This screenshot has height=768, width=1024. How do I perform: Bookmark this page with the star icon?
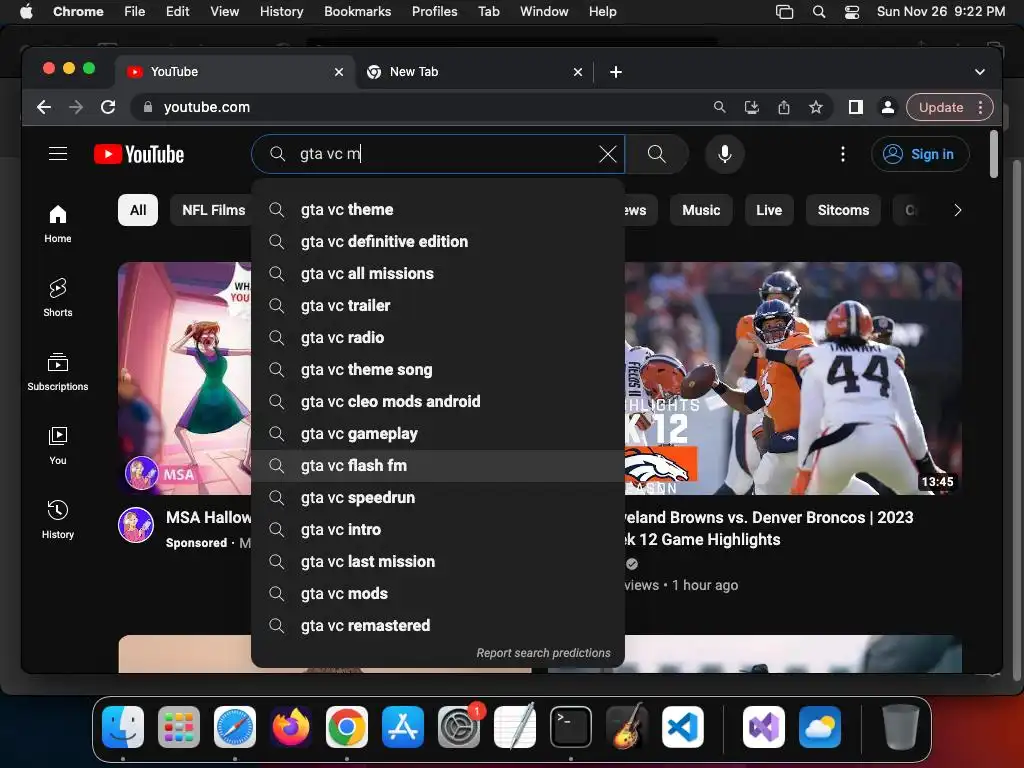816,107
